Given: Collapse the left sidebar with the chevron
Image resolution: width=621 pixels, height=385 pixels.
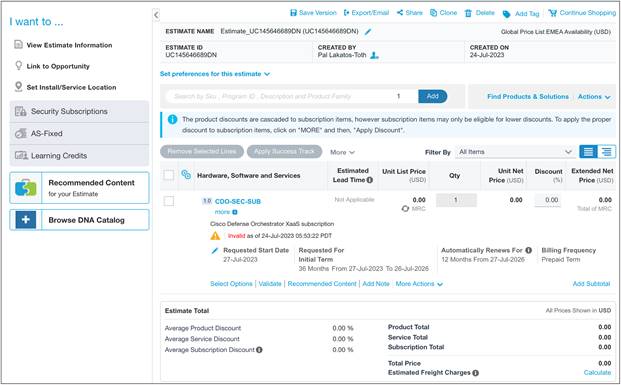Looking at the screenshot, I should click(156, 15).
